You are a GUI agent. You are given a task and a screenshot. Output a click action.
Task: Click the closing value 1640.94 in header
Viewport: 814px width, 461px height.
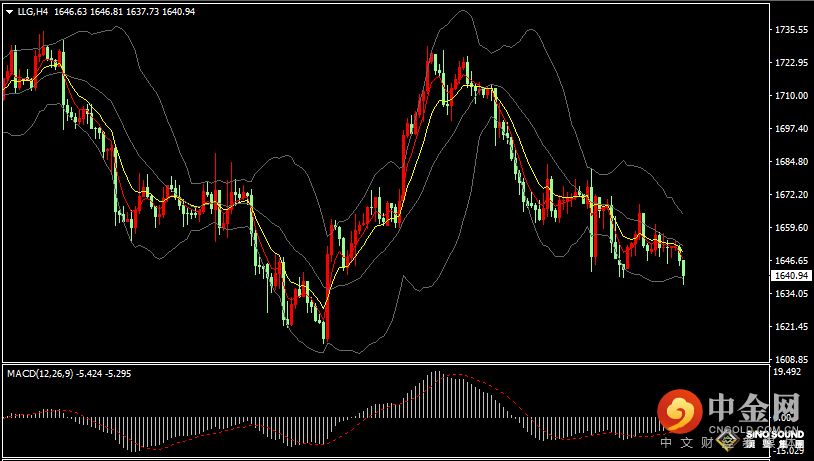pyautogui.click(x=179, y=11)
